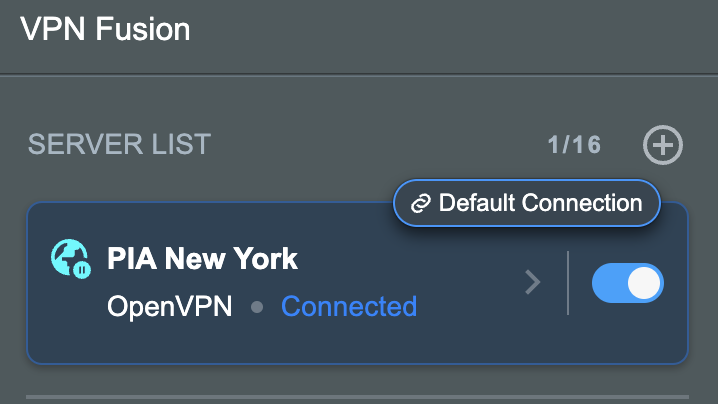Click the chain link icon in Default Connection badge

point(420,203)
